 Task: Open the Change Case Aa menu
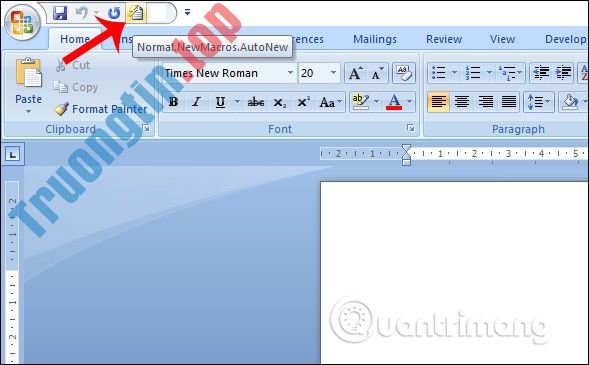(330, 102)
